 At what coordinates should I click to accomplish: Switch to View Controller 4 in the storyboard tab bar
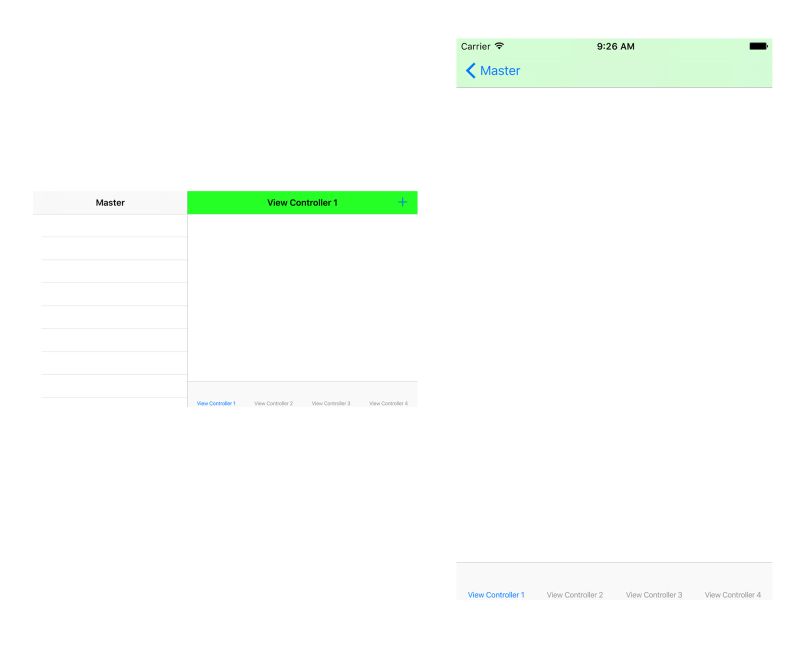[x=388, y=403]
